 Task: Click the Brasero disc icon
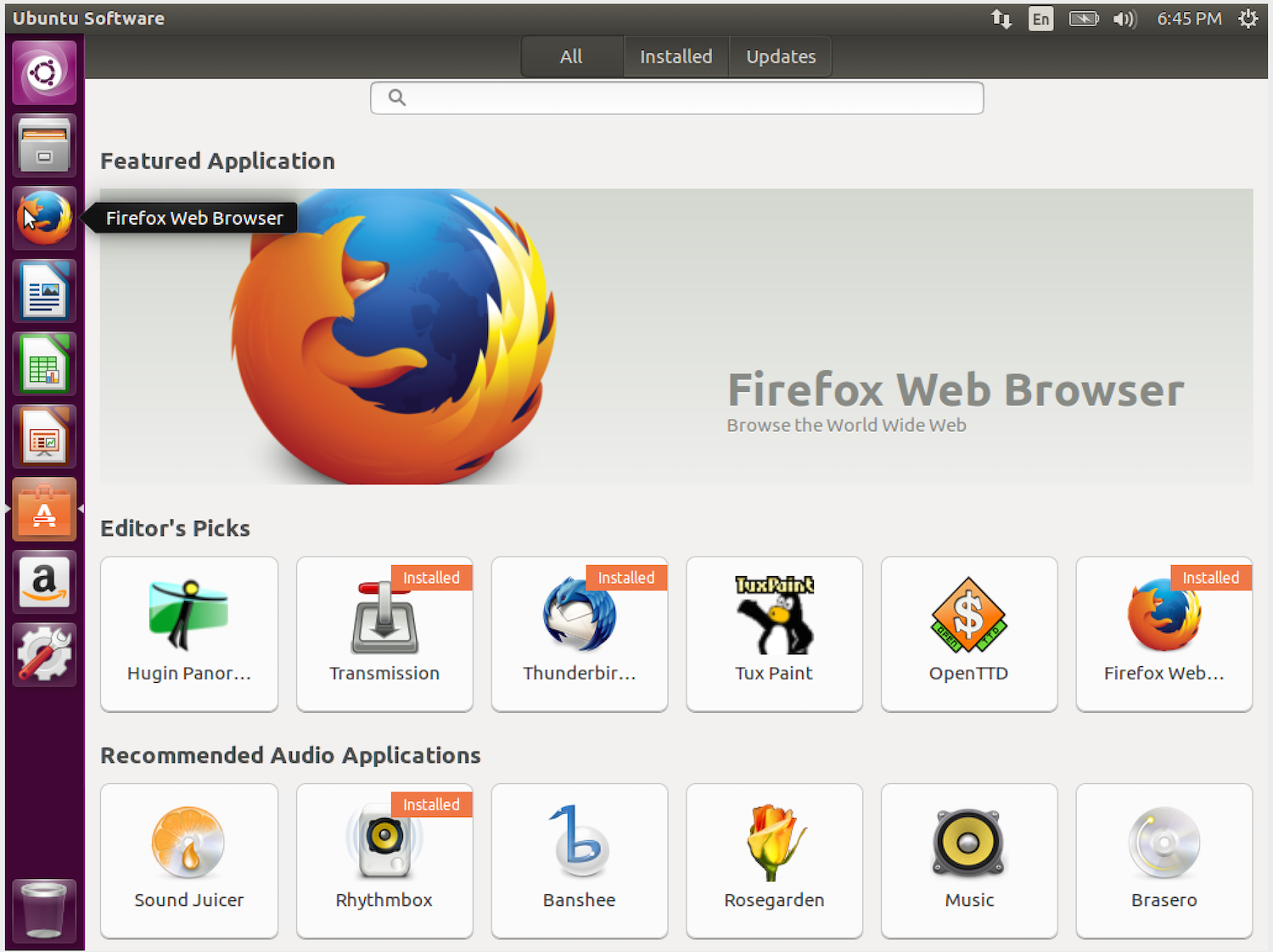[x=1164, y=842]
